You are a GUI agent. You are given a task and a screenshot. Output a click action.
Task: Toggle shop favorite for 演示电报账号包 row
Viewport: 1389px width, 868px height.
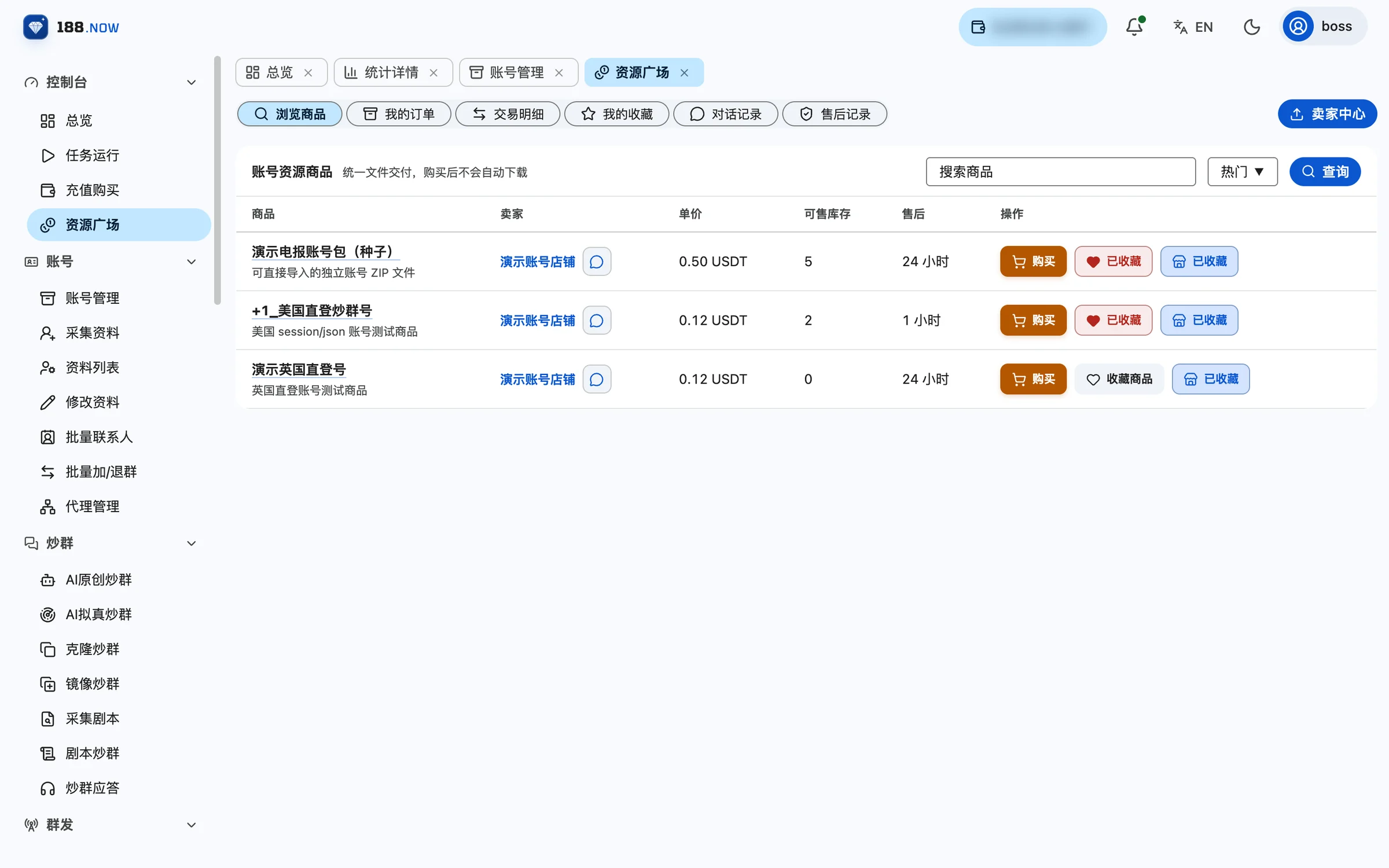[x=1199, y=262]
